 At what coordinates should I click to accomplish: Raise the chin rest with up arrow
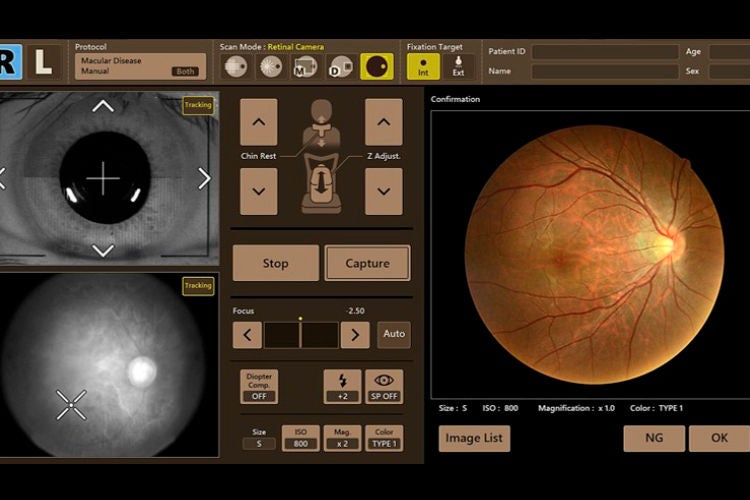(259, 122)
